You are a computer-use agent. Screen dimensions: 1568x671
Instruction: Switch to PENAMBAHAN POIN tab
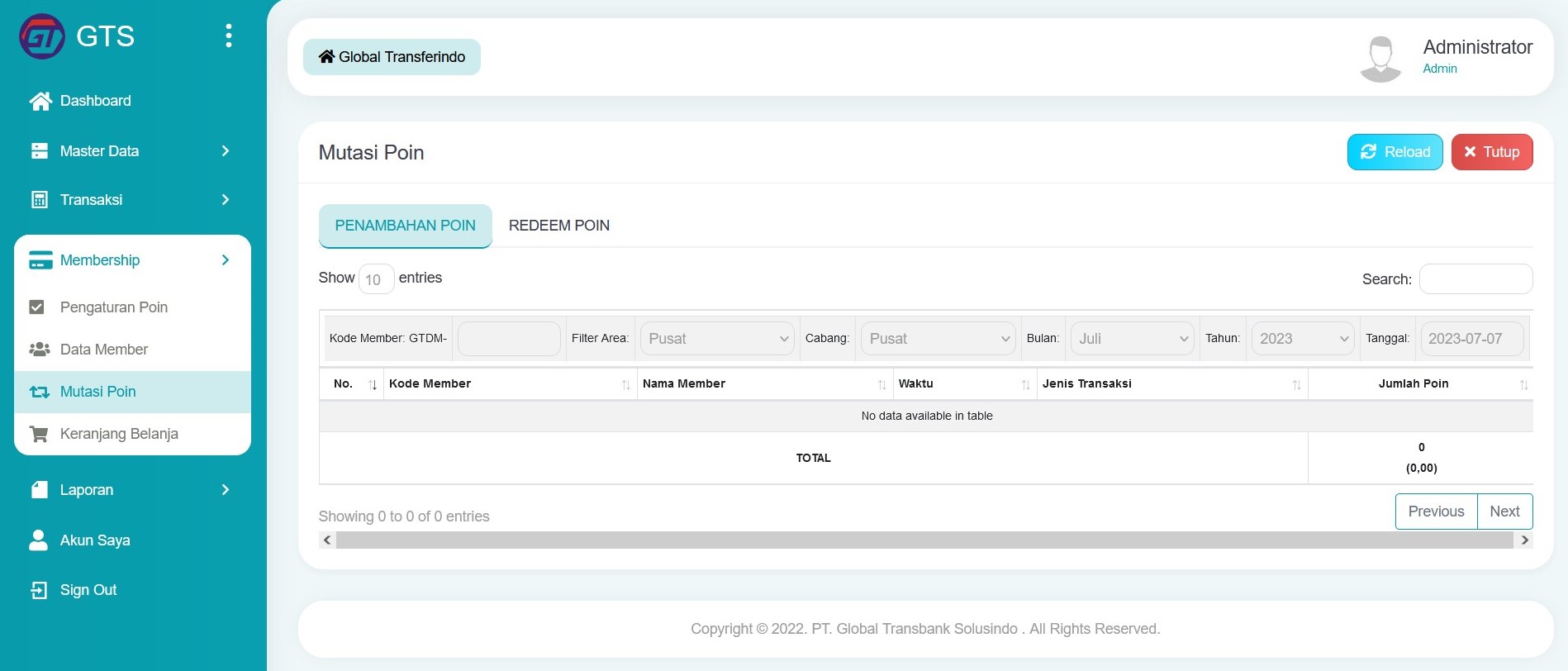(x=405, y=226)
